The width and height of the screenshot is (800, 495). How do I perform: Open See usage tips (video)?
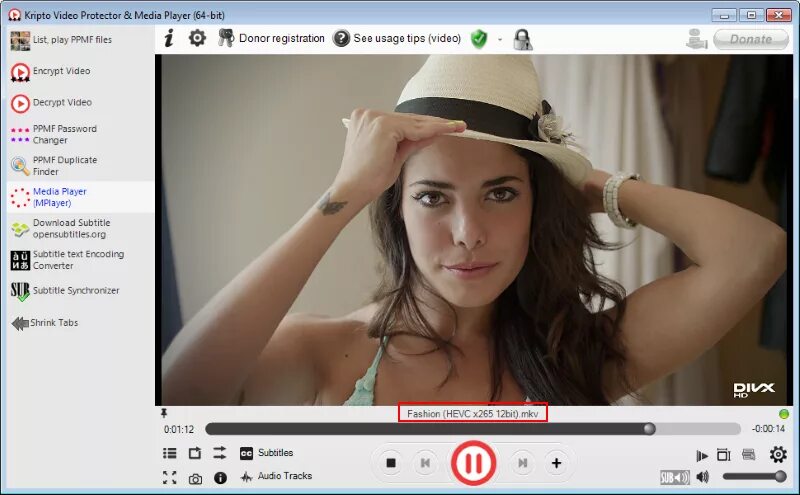[397, 38]
